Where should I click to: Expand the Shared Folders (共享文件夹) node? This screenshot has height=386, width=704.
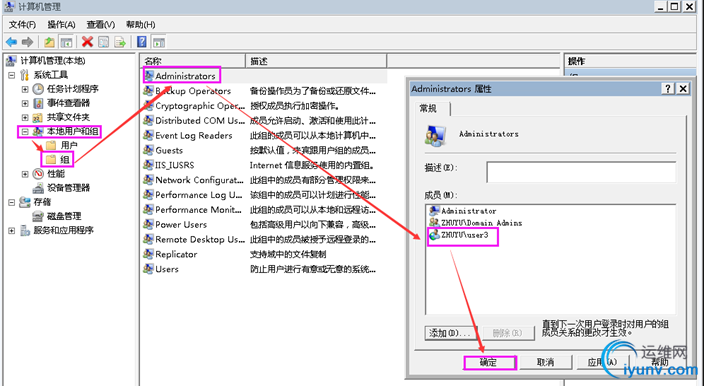tap(25, 118)
